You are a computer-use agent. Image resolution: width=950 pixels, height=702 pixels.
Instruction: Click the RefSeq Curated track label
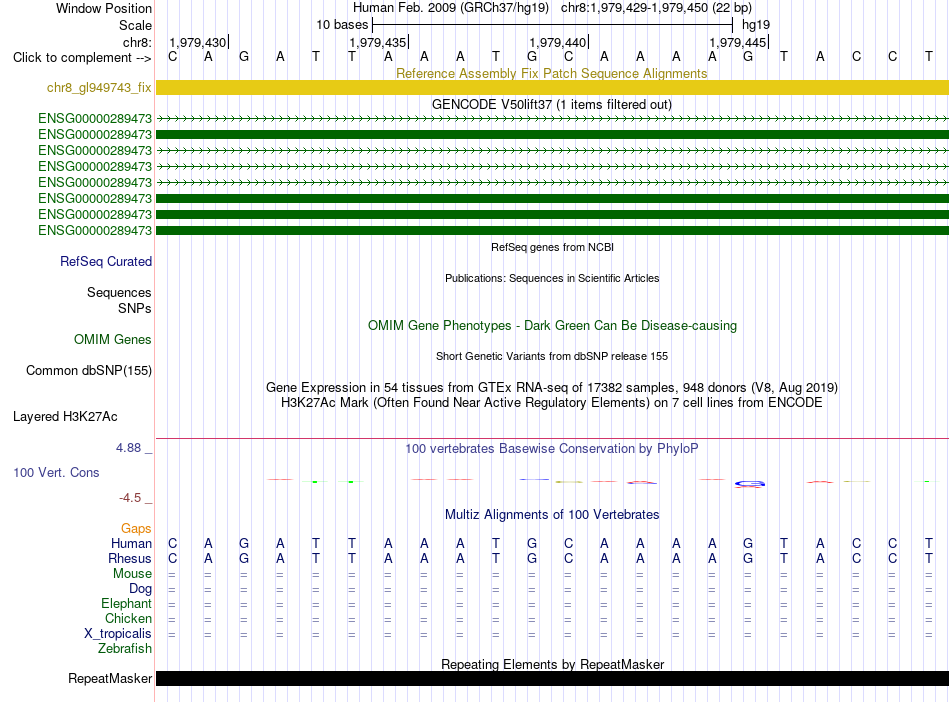click(105, 262)
